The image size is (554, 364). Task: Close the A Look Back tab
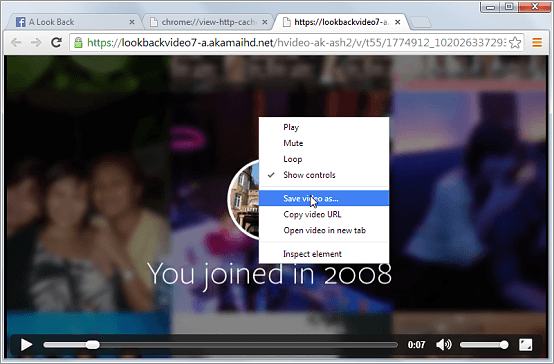tap(132, 22)
